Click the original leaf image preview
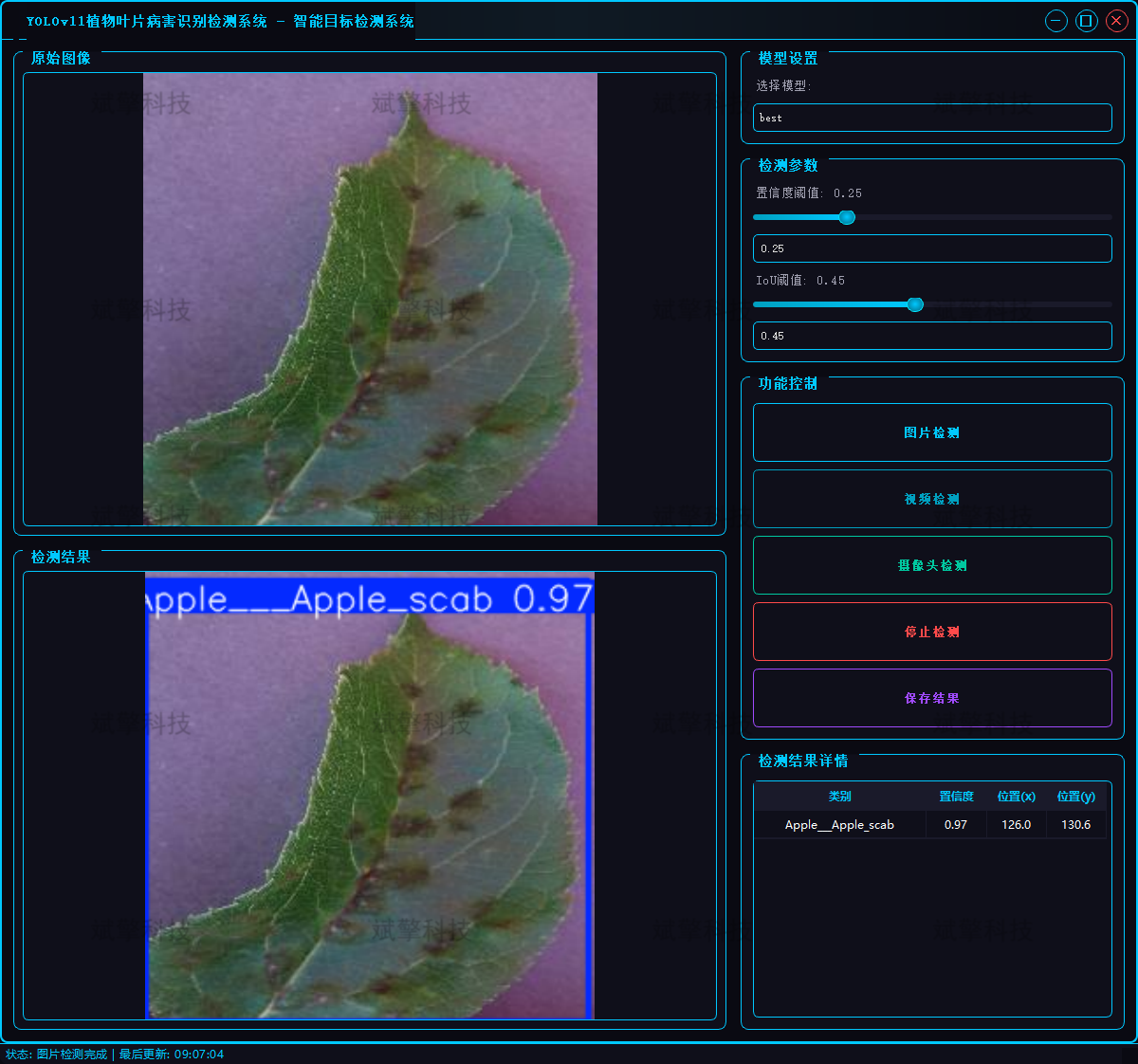This screenshot has width=1138, height=1064. 370,299
